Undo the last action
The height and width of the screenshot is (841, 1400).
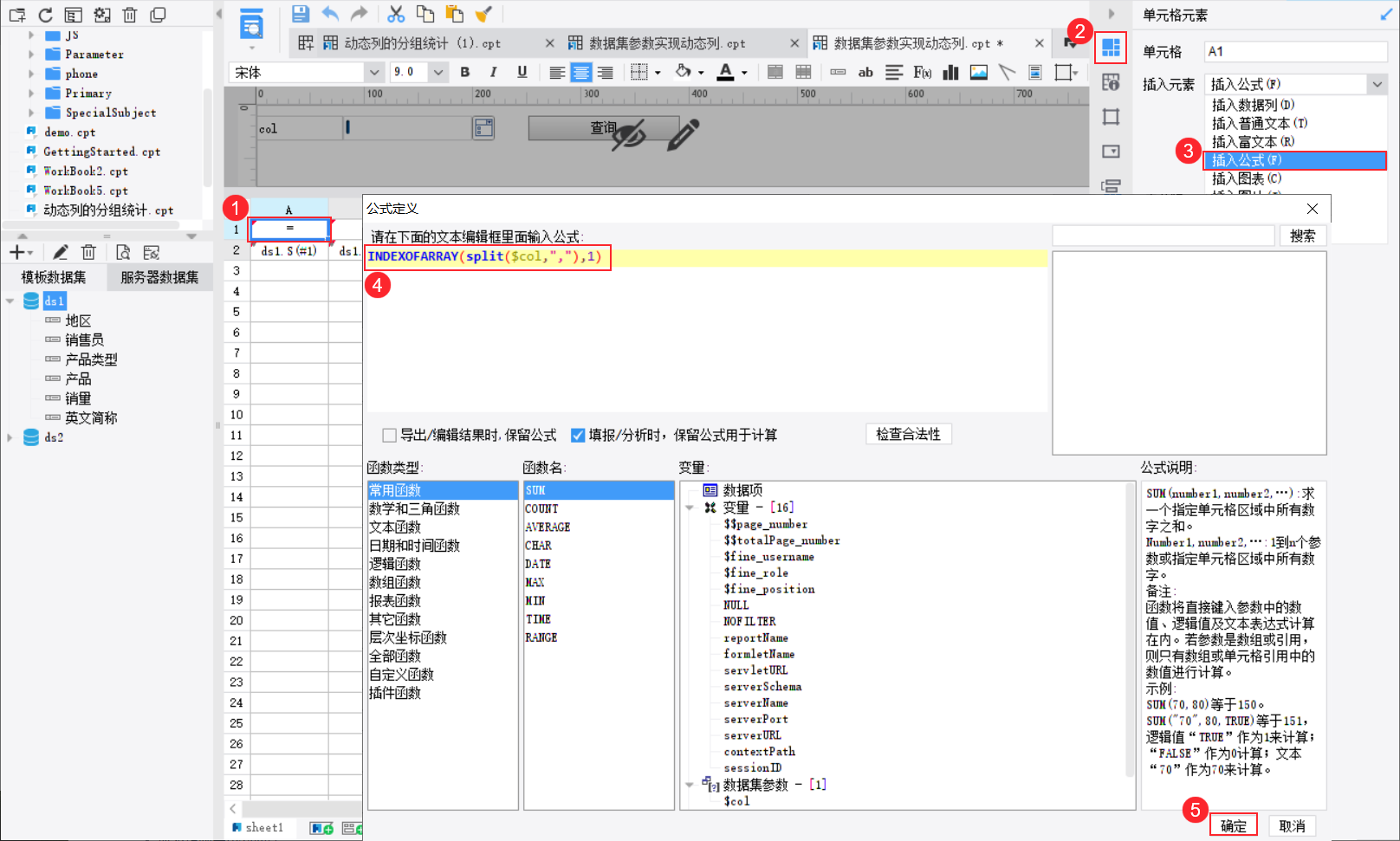[x=330, y=14]
